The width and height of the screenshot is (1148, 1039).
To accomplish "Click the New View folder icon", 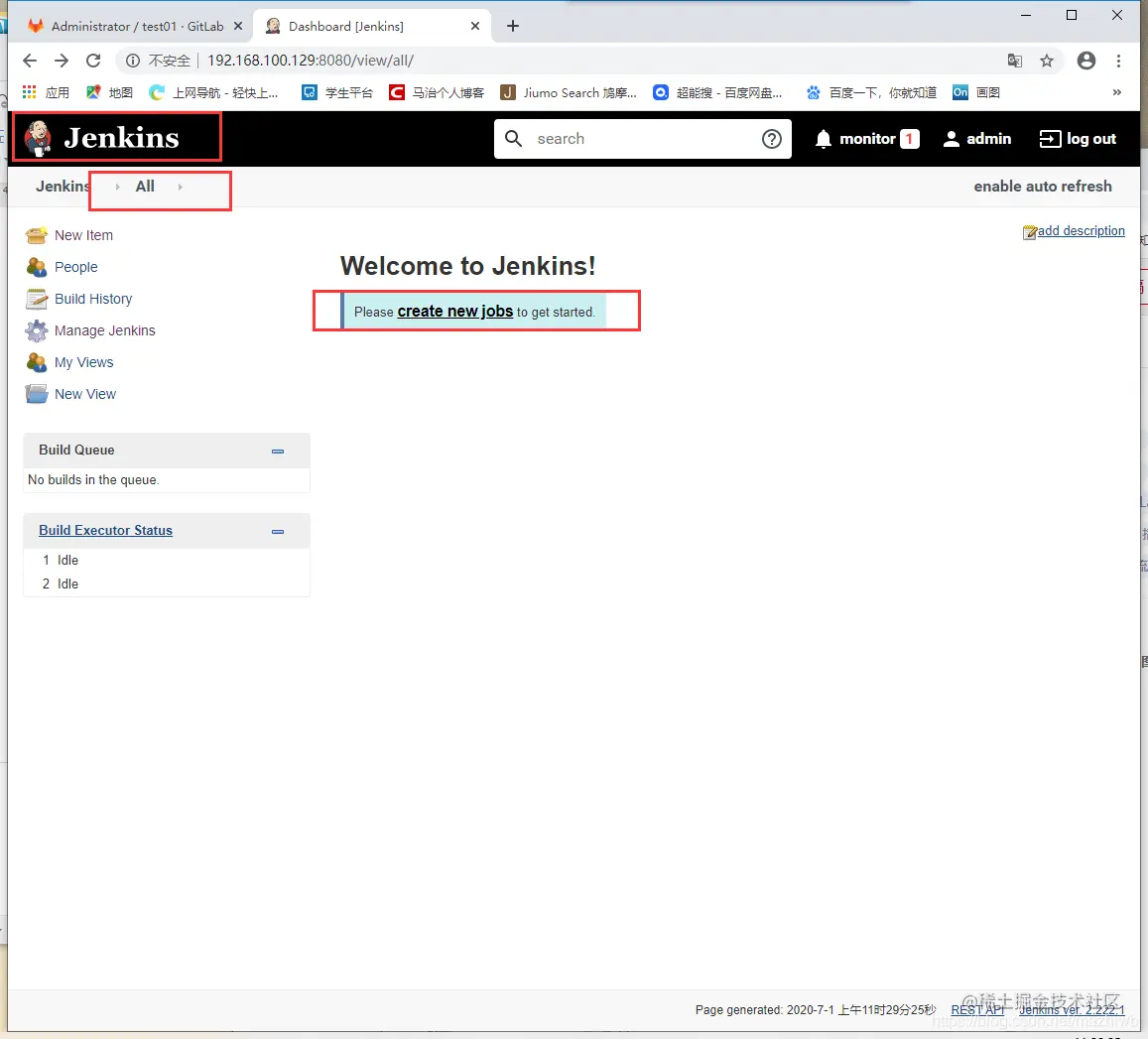I will coord(37,394).
